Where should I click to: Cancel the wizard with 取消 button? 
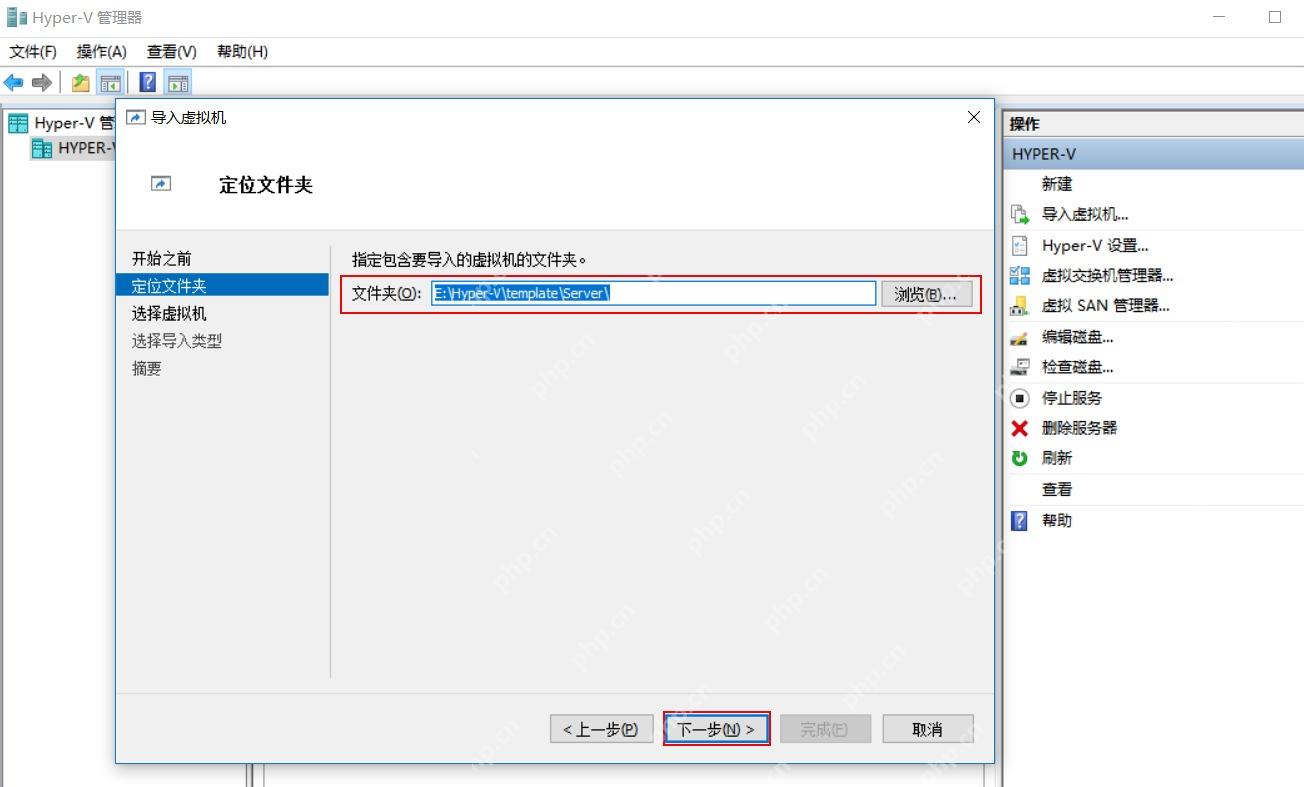click(x=928, y=729)
